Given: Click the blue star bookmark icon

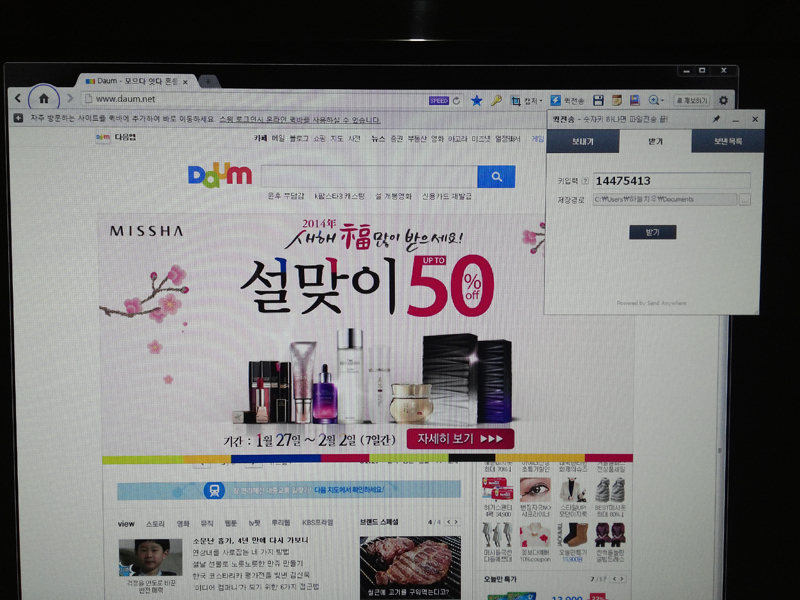Looking at the screenshot, I should pyautogui.click(x=477, y=101).
